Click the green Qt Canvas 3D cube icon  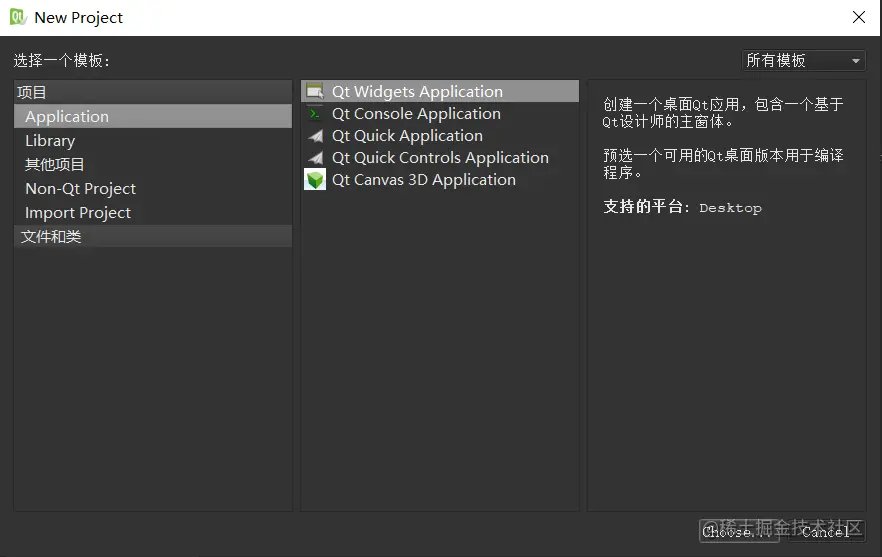pyautogui.click(x=315, y=179)
